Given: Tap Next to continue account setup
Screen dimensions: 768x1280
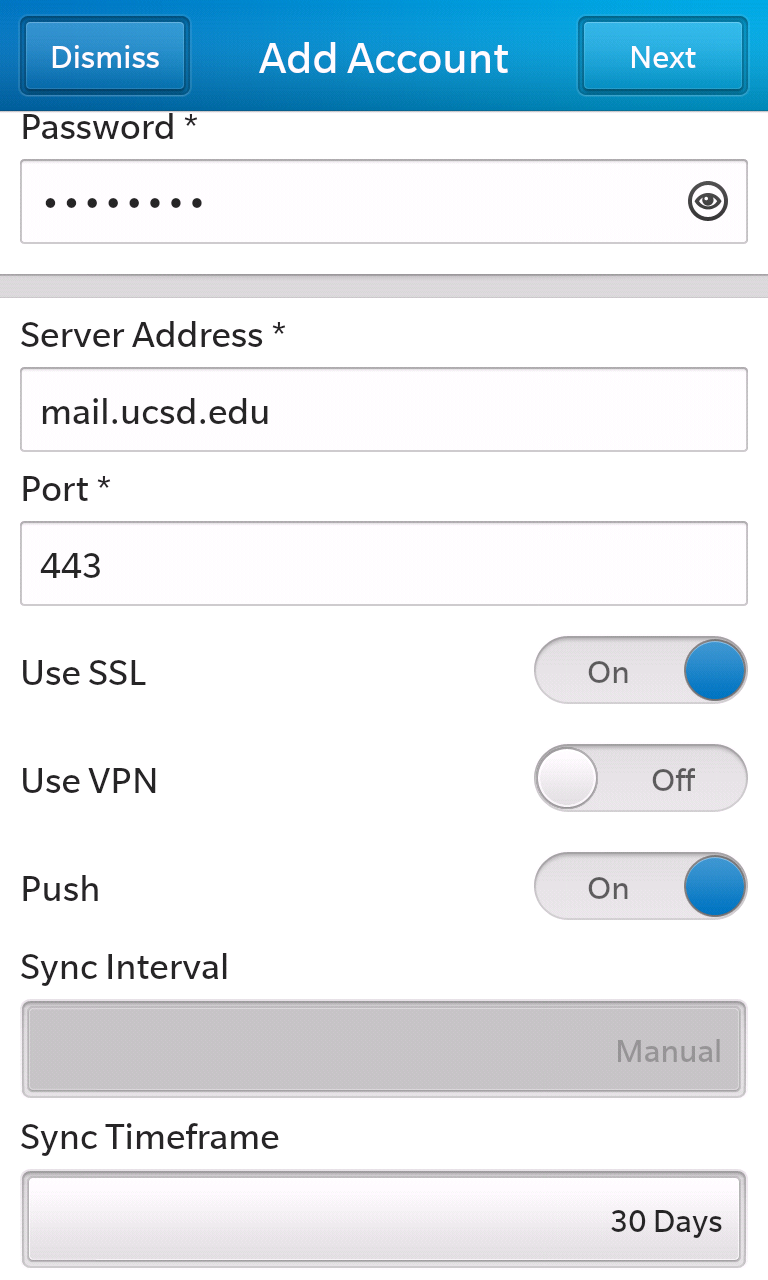Looking at the screenshot, I should [662, 56].
